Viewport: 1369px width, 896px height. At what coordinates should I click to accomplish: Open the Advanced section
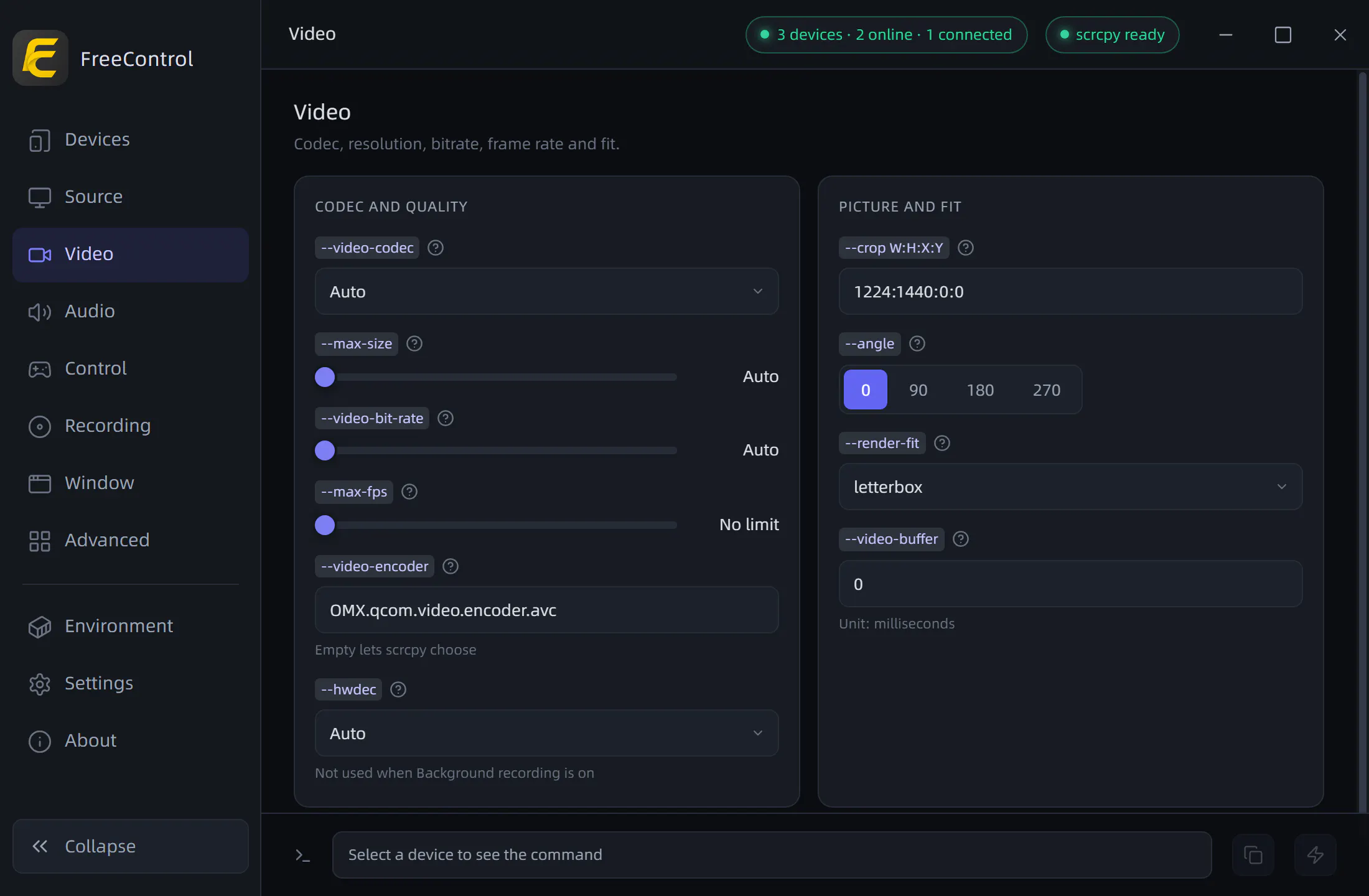(131, 540)
